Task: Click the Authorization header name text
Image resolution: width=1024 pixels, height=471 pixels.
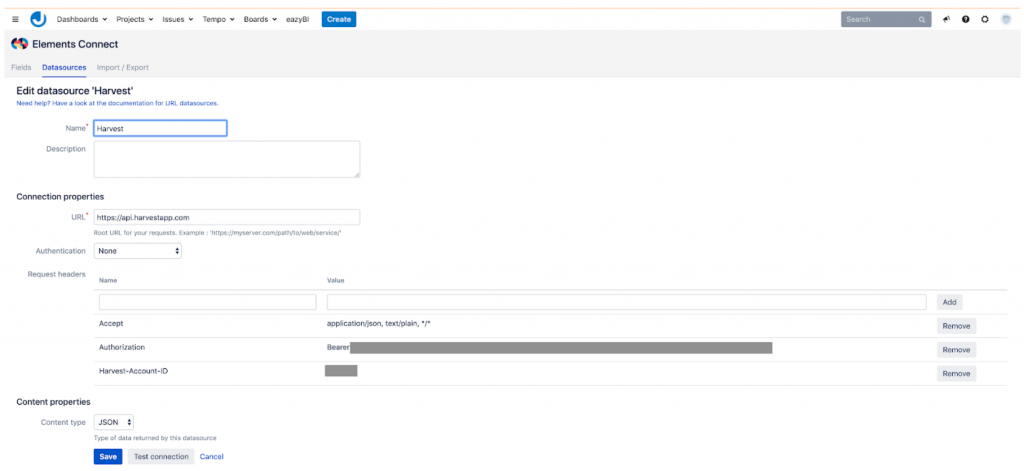Action: (122, 348)
